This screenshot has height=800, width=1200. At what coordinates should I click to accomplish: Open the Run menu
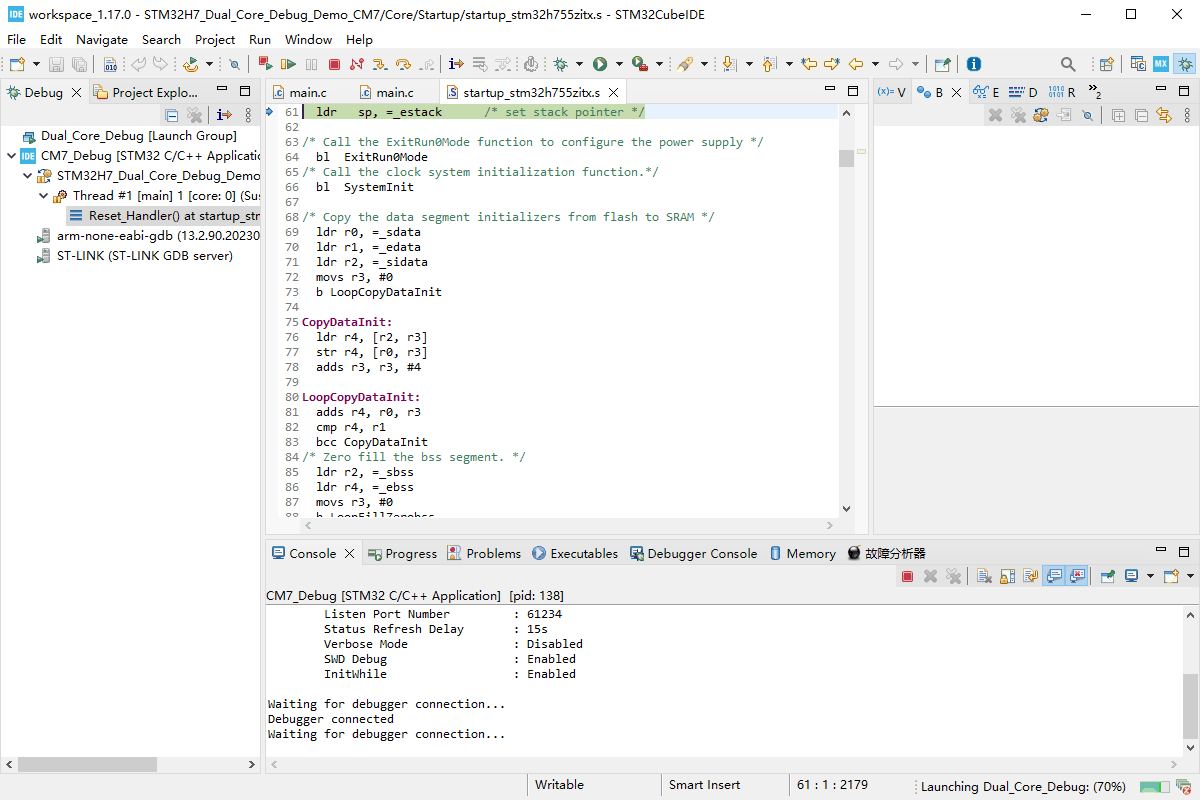260,40
